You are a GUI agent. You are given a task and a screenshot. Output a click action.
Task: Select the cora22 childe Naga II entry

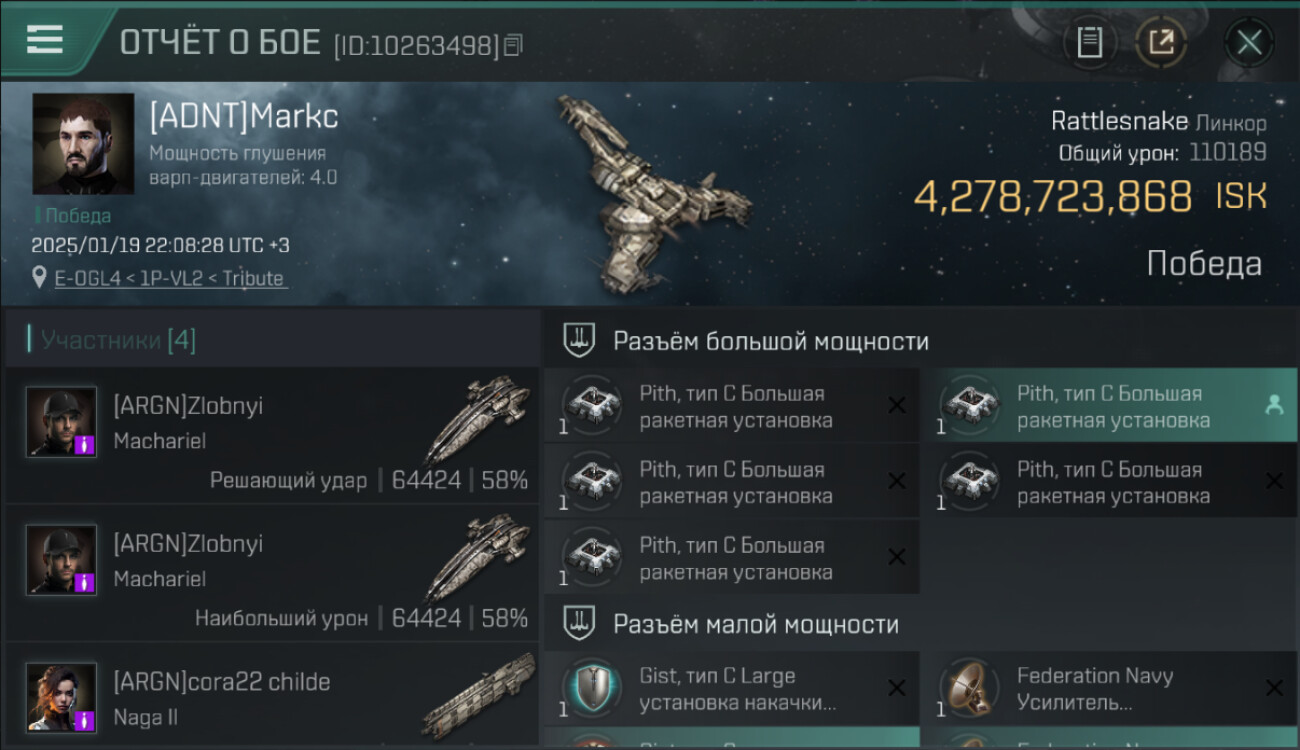pos(273,697)
